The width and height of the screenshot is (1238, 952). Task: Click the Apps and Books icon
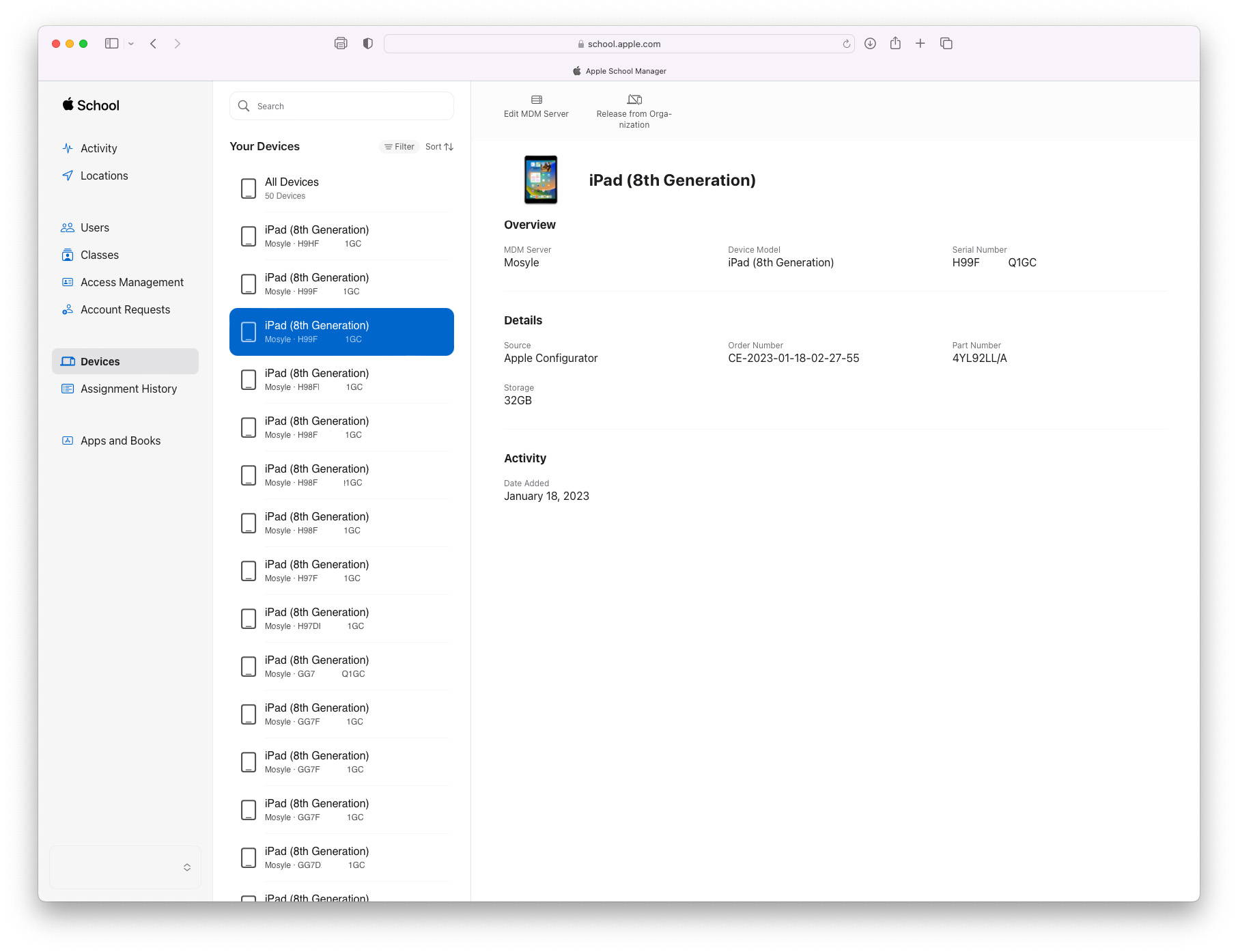click(68, 440)
